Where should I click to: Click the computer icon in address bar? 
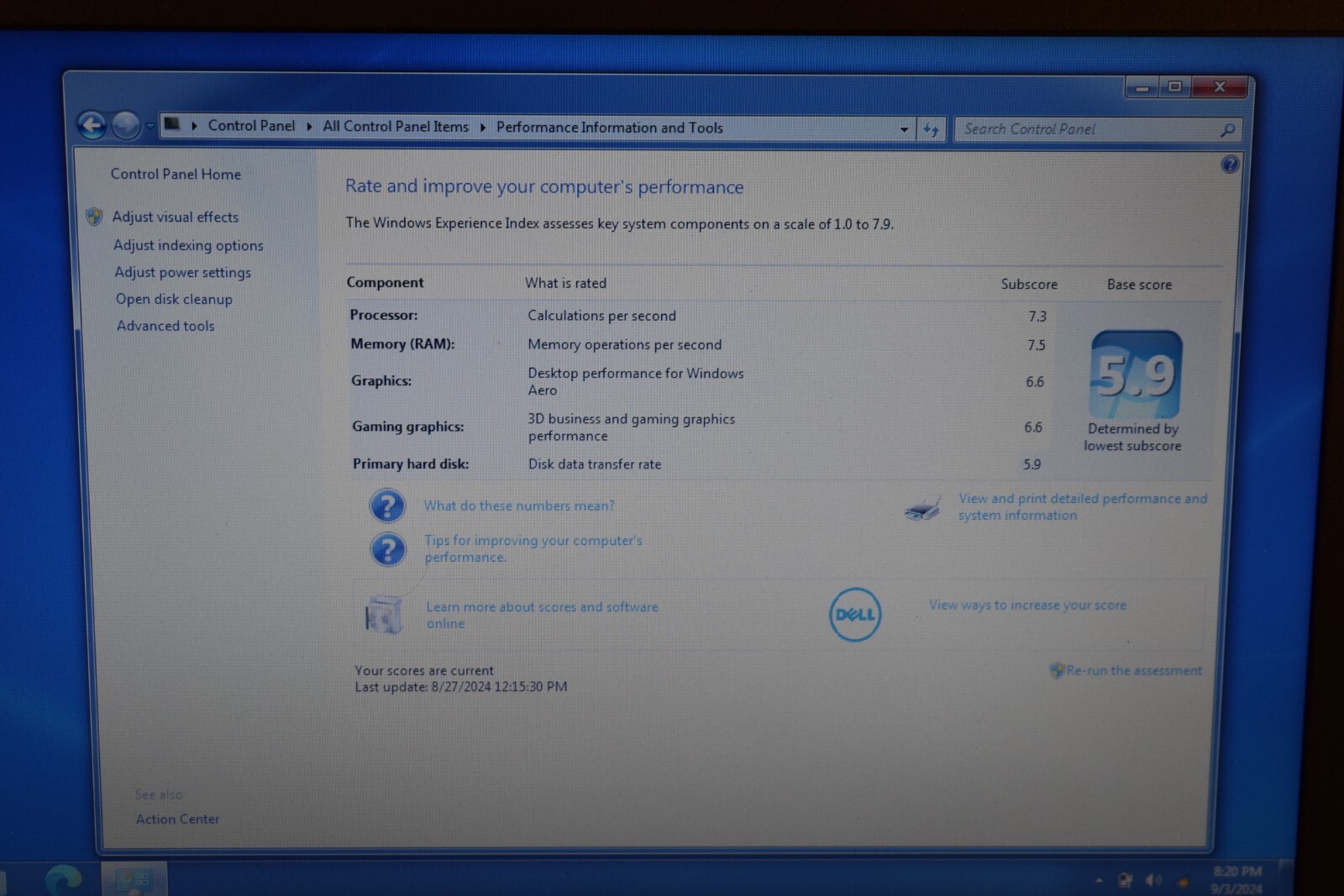(x=172, y=125)
